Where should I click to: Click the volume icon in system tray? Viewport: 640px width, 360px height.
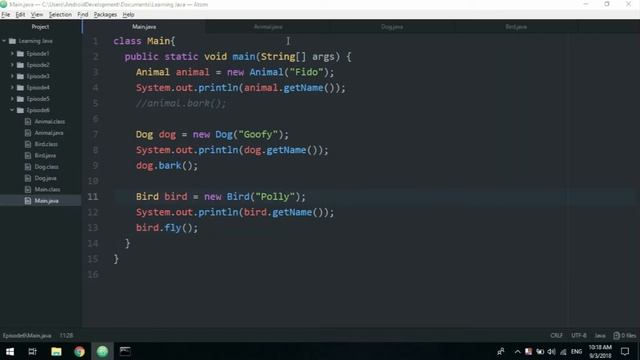[x=551, y=351]
